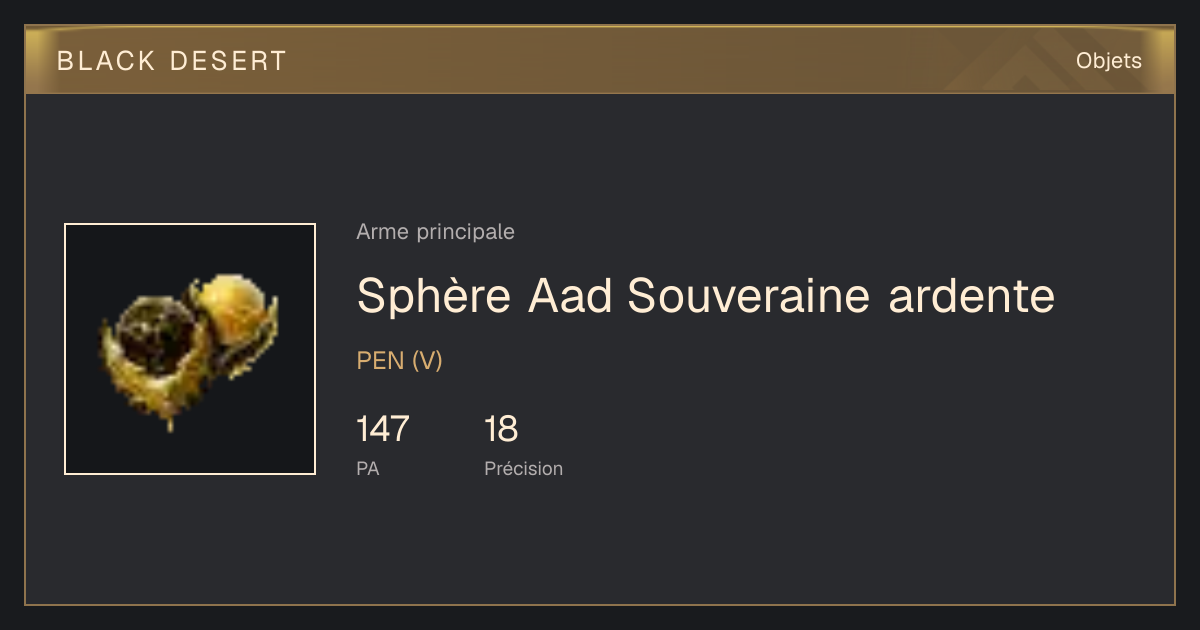Click the item name Sphère Aad Souveraine ardente
The image size is (1200, 630).
[706, 295]
